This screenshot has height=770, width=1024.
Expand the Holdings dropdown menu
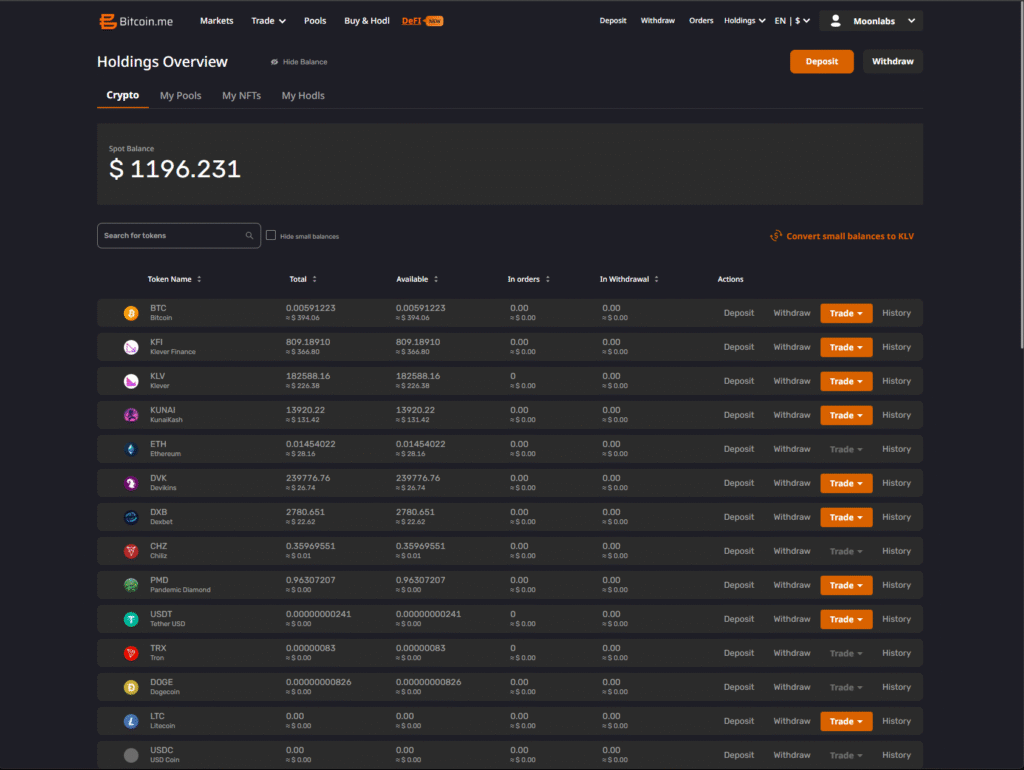tap(745, 21)
